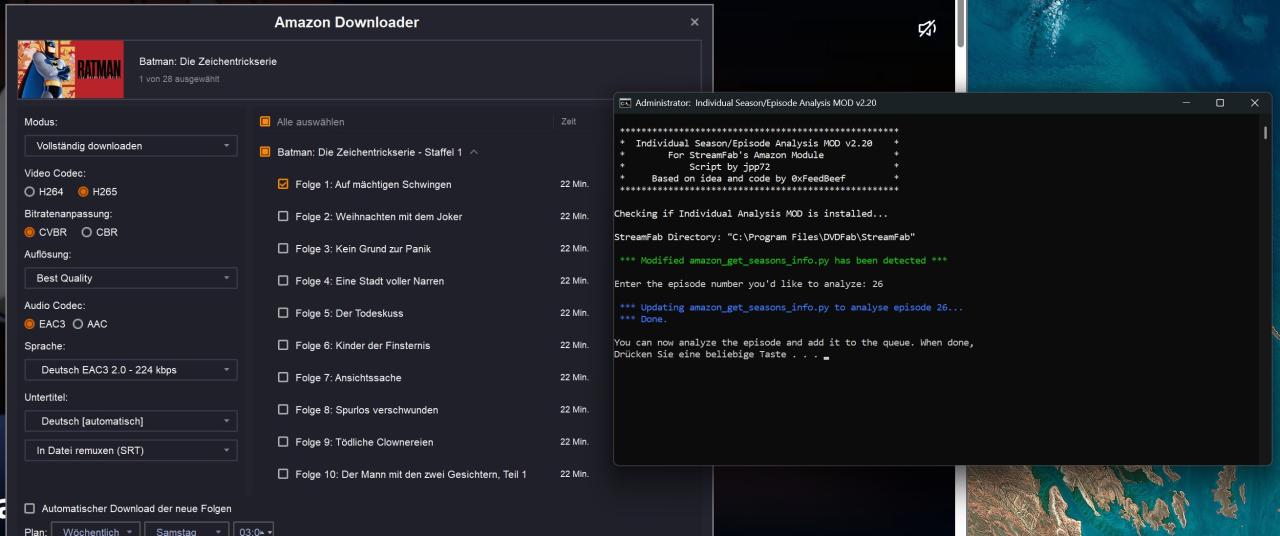Close the Amazon Downloader dialog
The image size is (1280, 536).
click(x=695, y=22)
